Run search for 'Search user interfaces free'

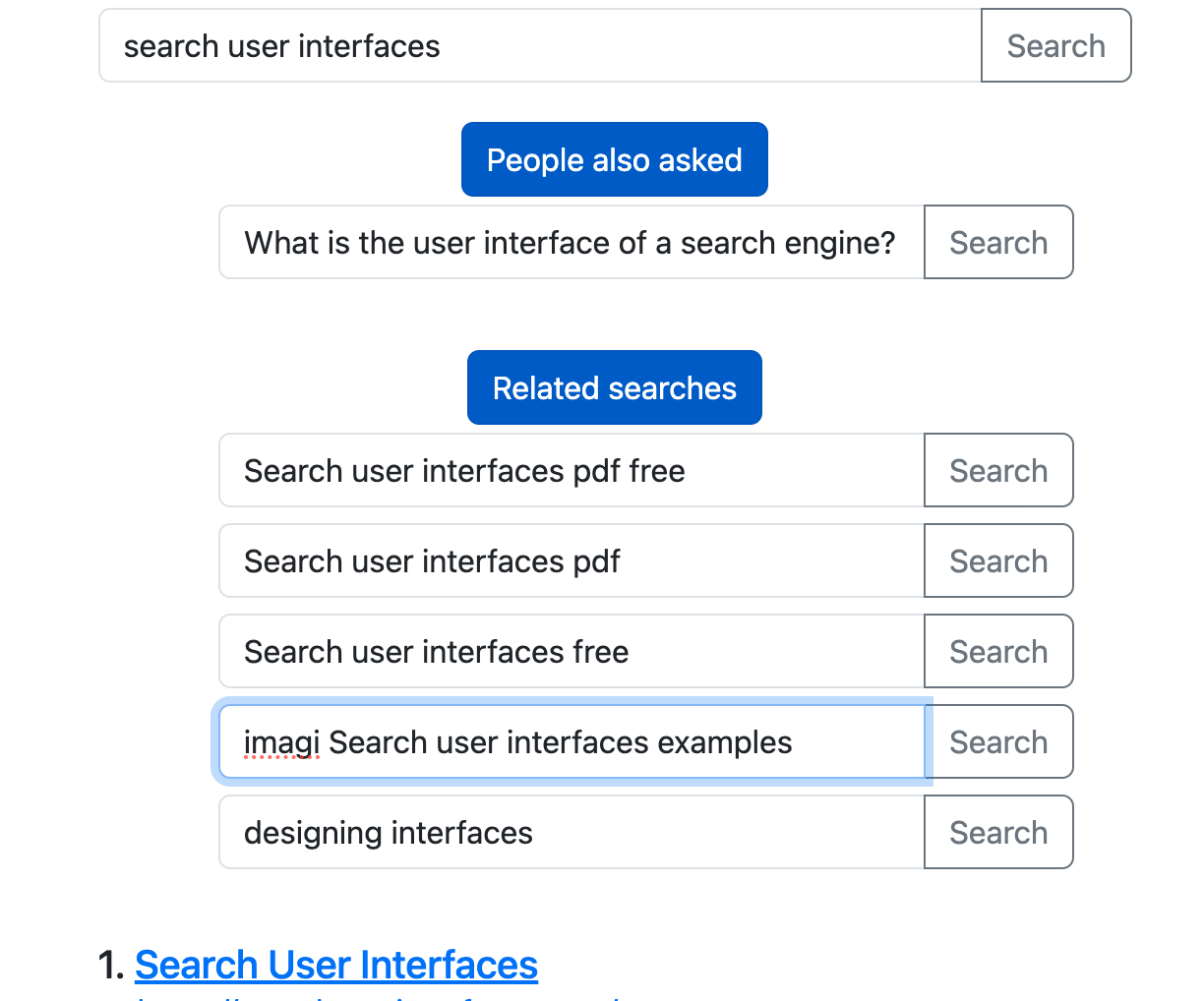click(x=998, y=652)
